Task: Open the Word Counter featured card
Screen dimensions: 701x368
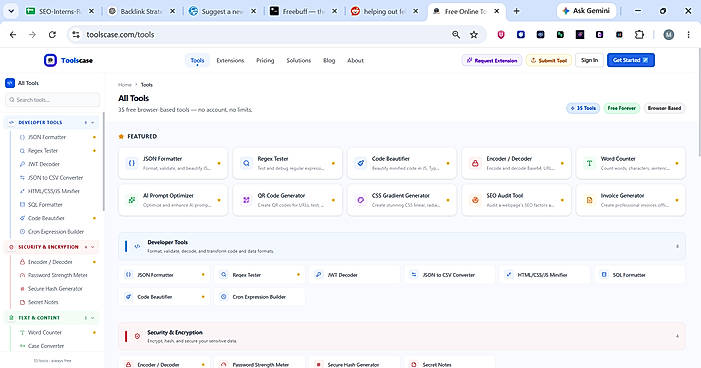Action: point(631,163)
